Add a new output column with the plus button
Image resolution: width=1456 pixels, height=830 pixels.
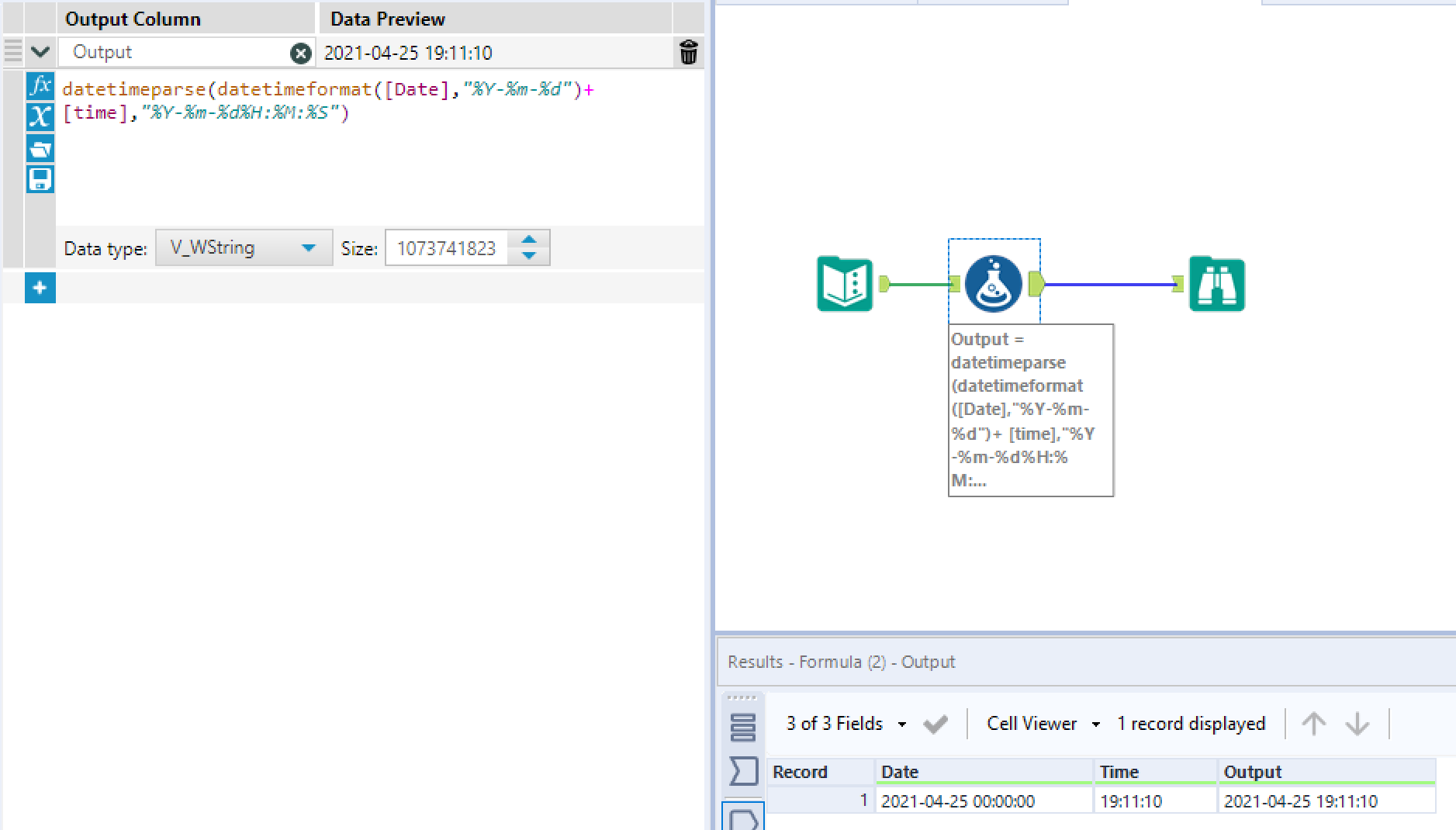point(40,288)
